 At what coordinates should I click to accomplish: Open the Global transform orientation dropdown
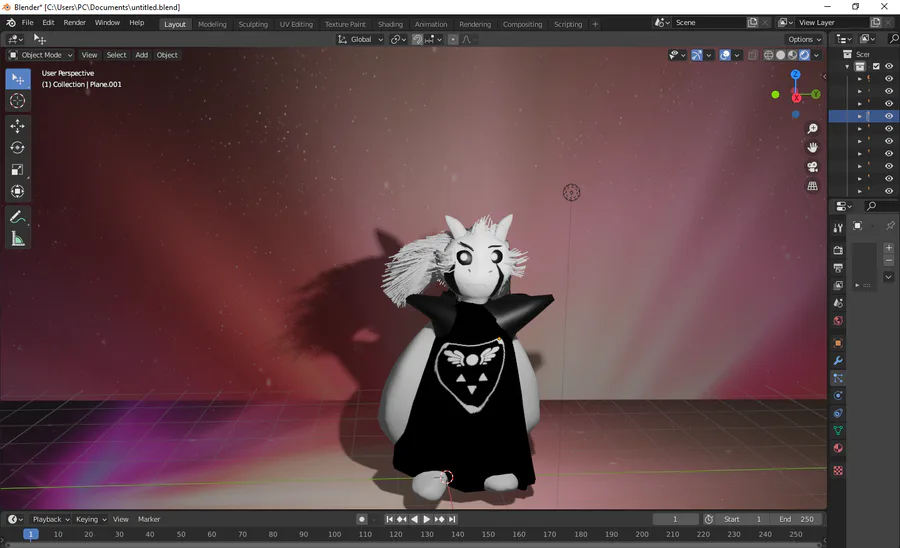tap(360, 40)
